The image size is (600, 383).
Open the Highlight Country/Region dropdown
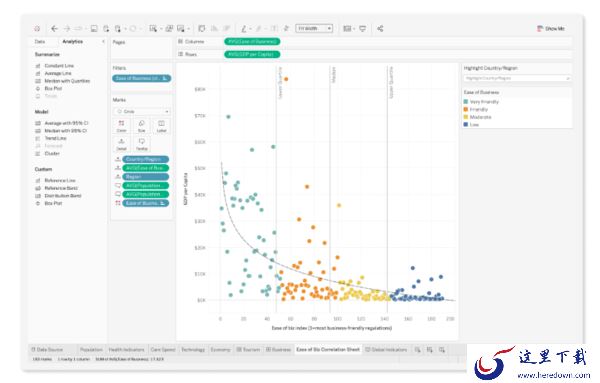(517, 78)
